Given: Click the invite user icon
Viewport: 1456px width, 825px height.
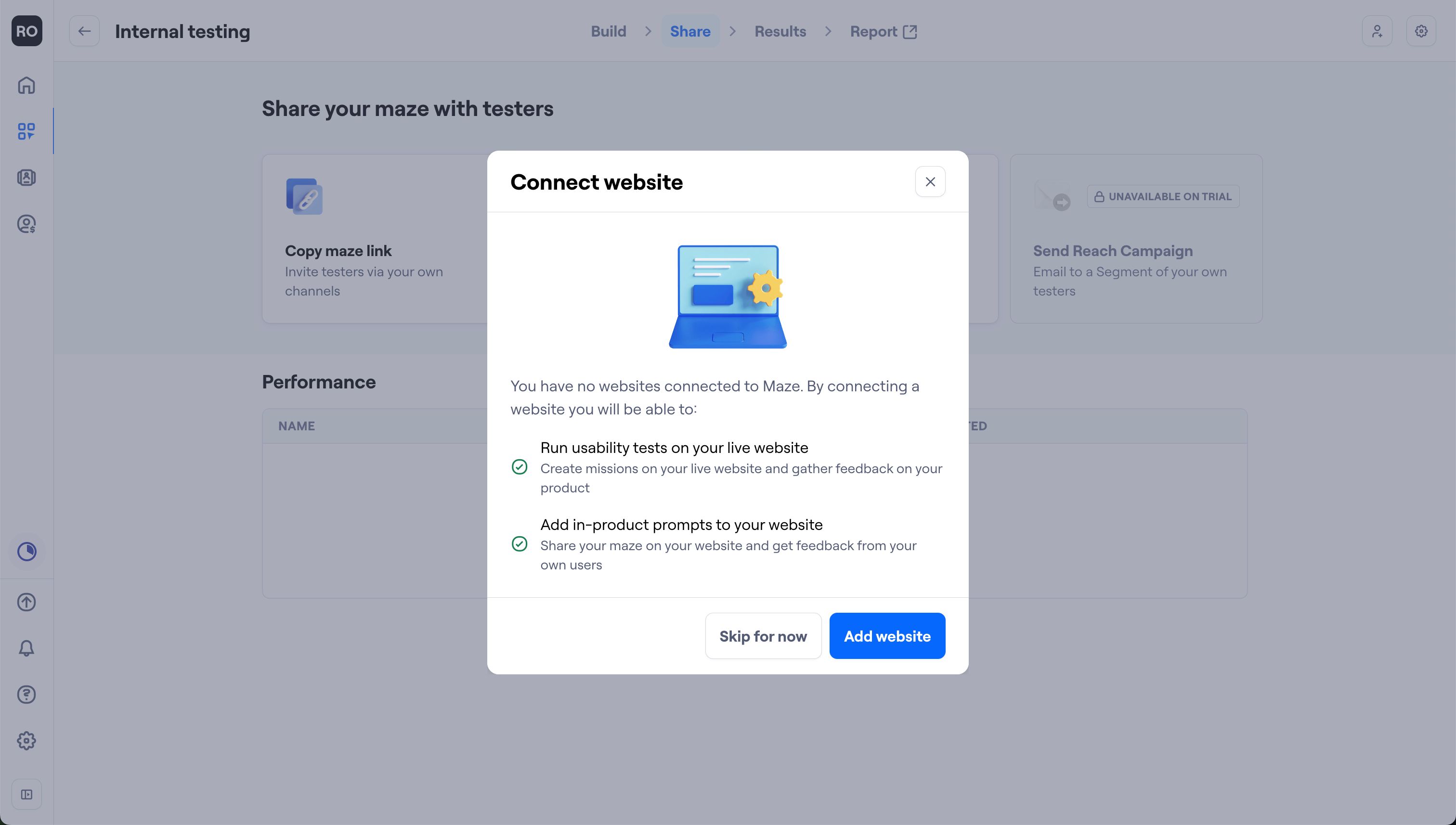Looking at the screenshot, I should click(1377, 31).
